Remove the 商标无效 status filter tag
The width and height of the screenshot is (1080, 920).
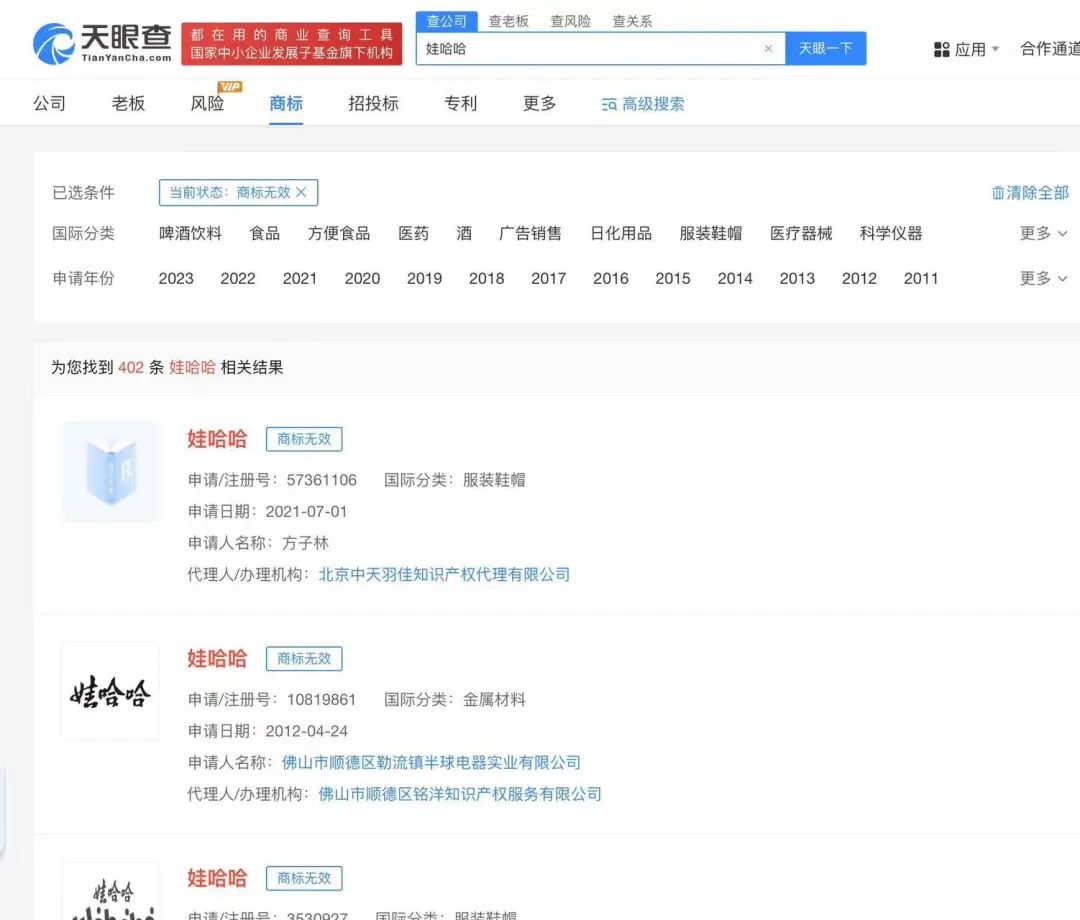coord(301,192)
